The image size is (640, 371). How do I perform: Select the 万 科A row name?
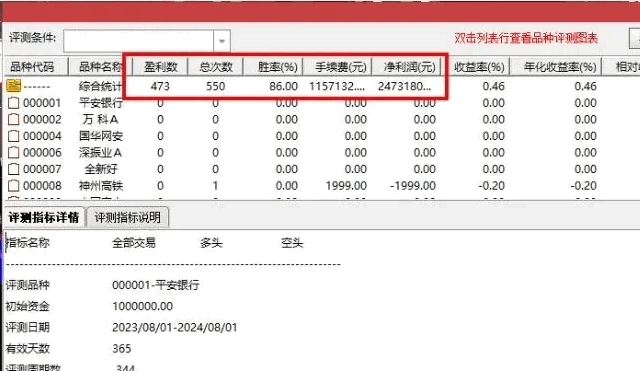pyautogui.click(x=100, y=119)
